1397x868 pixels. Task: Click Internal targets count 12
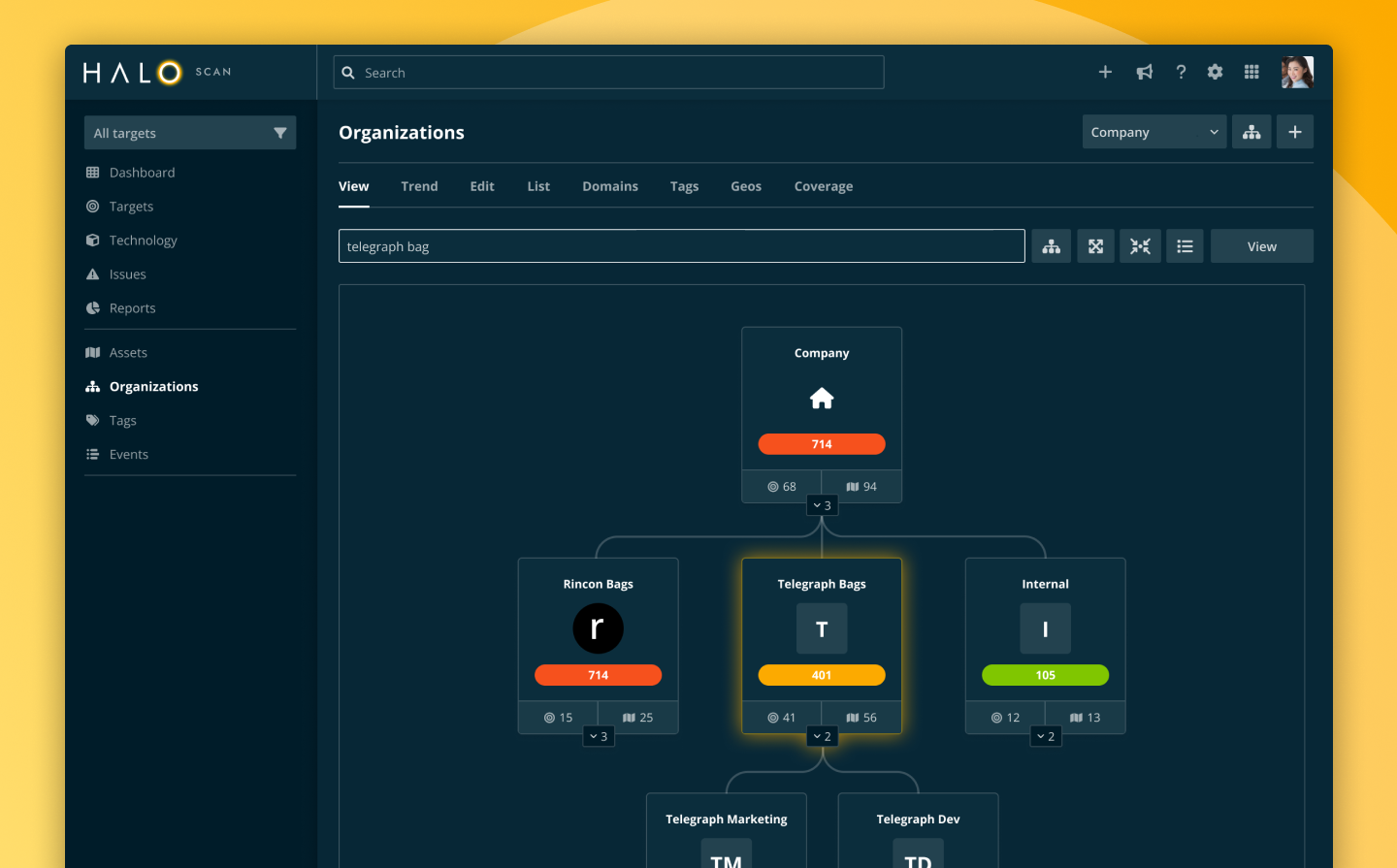pos(1006,718)
